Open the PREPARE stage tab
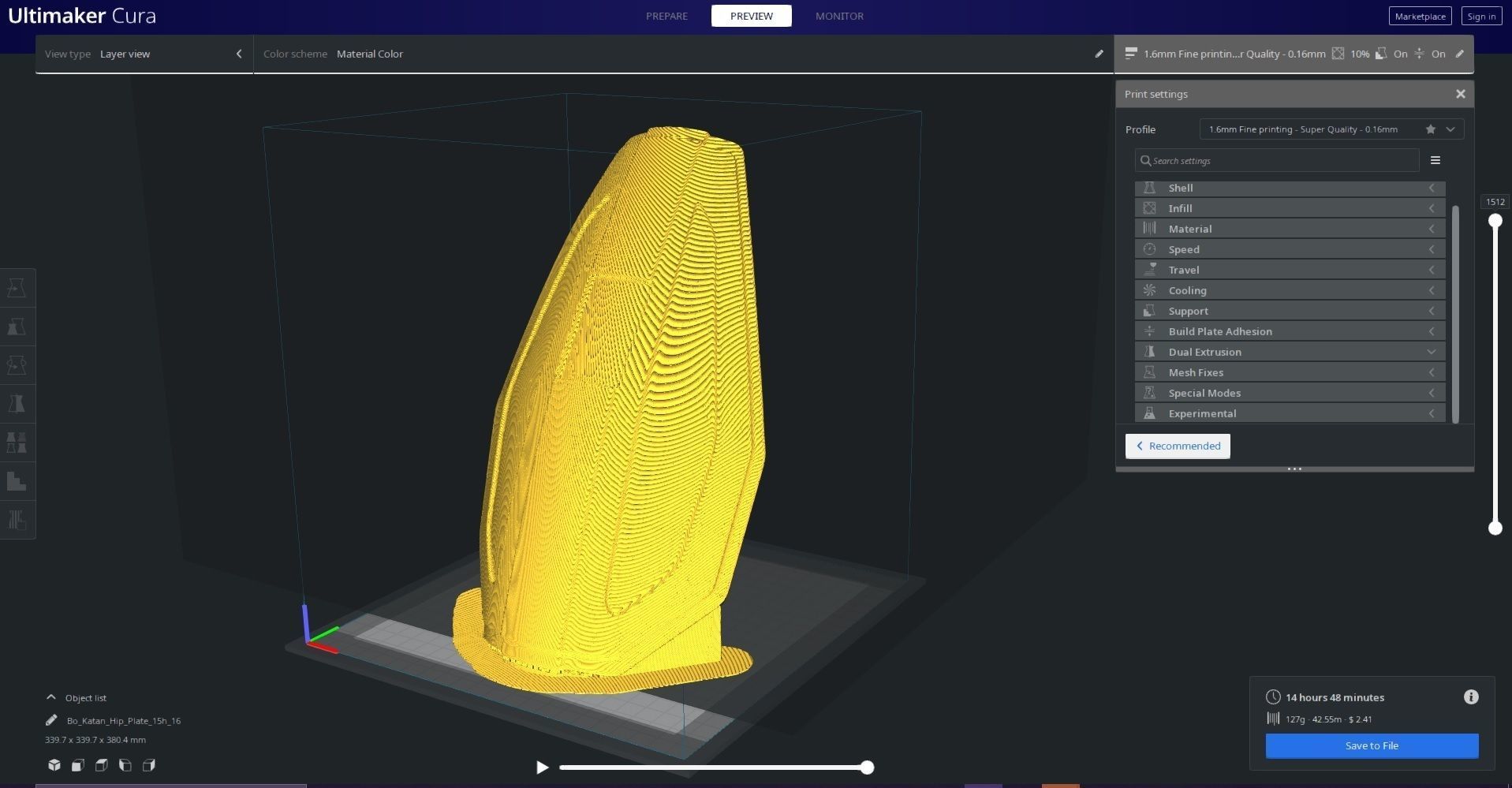The image size is (1512, 788). 666,16
